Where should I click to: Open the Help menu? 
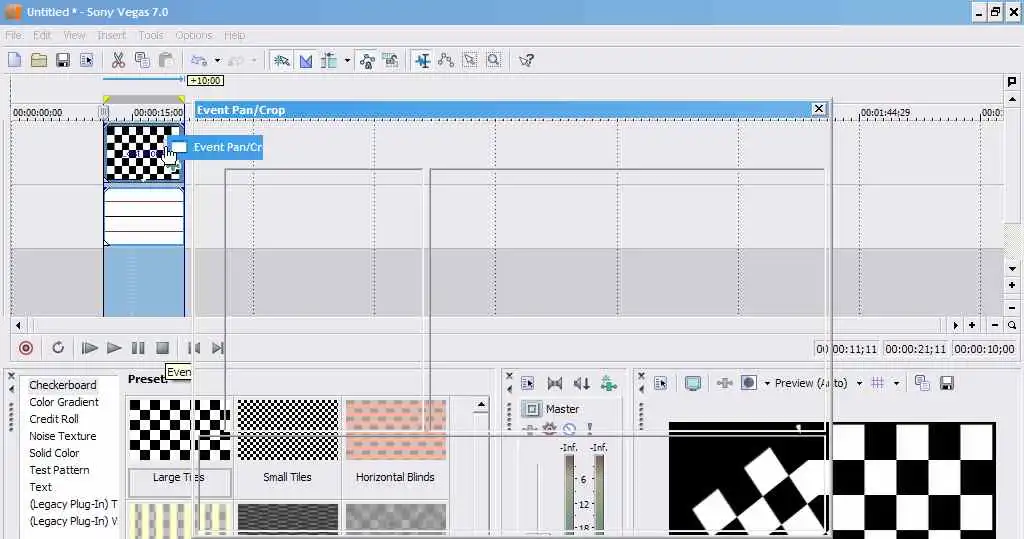pyautogui.click(x=234, y=35)
